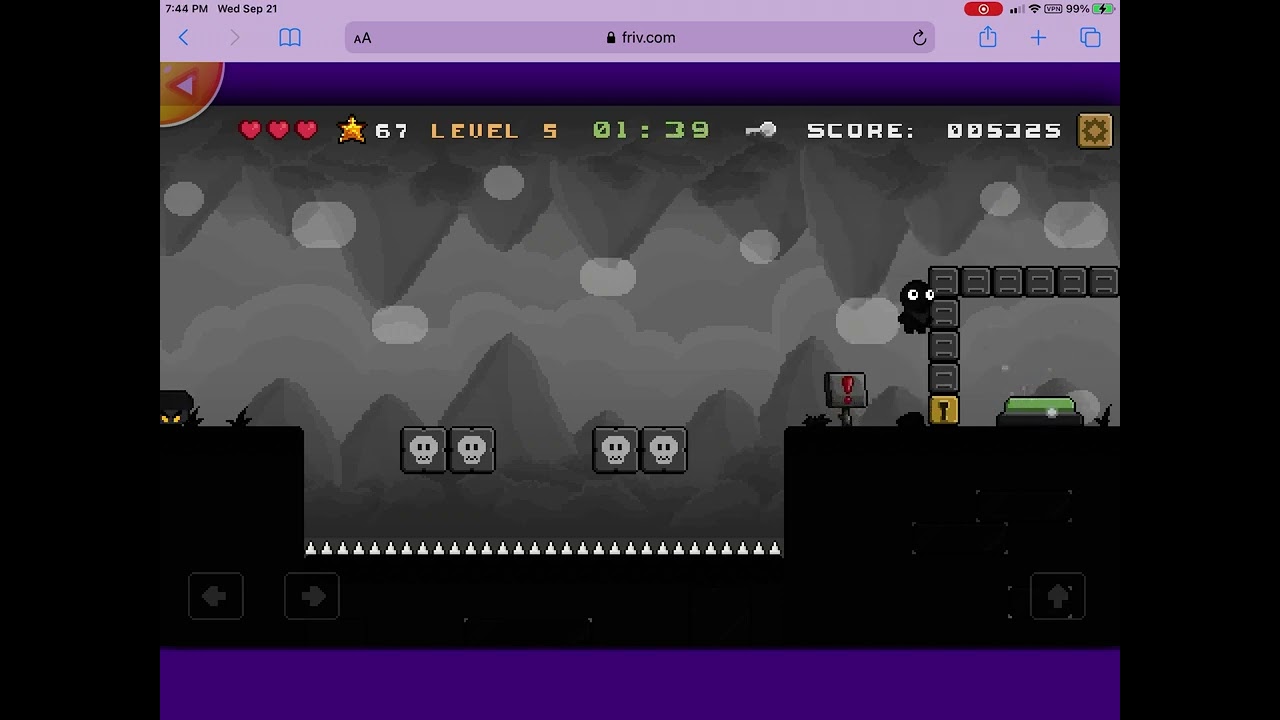Image resolution: width=1280 pixels, height=720 pixels.
Task: Open the Safari tab overview icon
Action: pos(1090,38)
